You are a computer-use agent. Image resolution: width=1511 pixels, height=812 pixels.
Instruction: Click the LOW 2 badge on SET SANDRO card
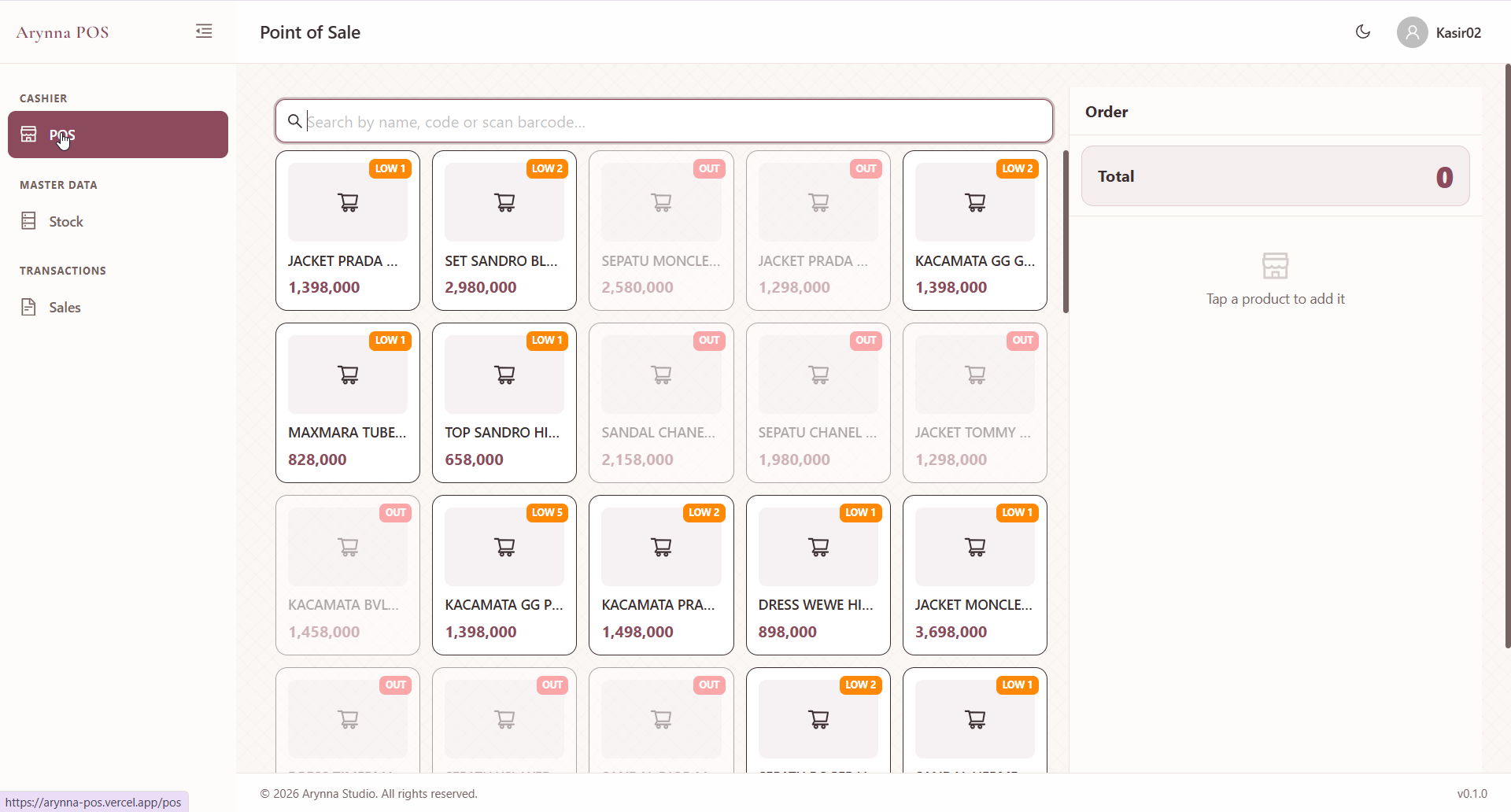[x=547, y=168]
